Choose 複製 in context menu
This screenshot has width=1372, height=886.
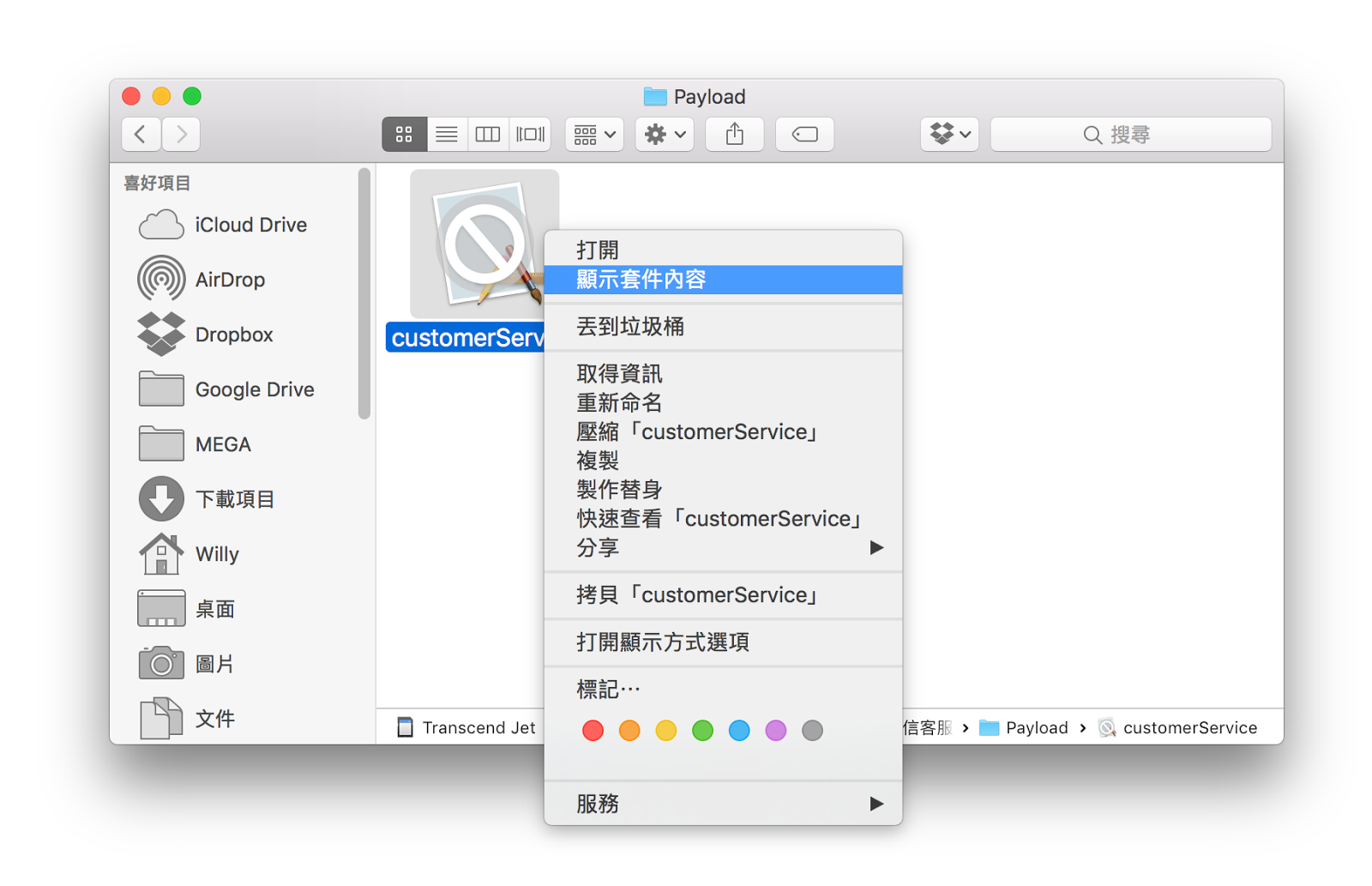click(723, 461)
